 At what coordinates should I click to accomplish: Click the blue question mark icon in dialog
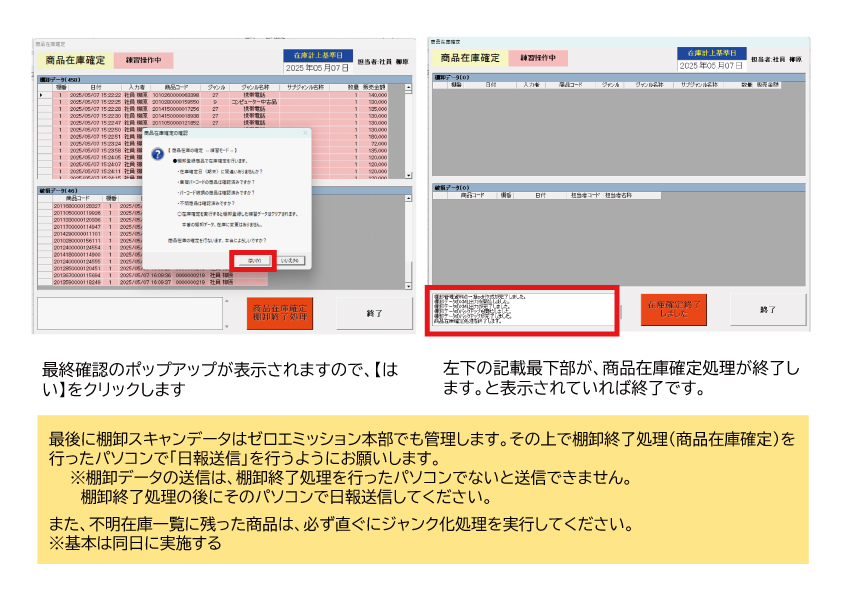[157, 154]
